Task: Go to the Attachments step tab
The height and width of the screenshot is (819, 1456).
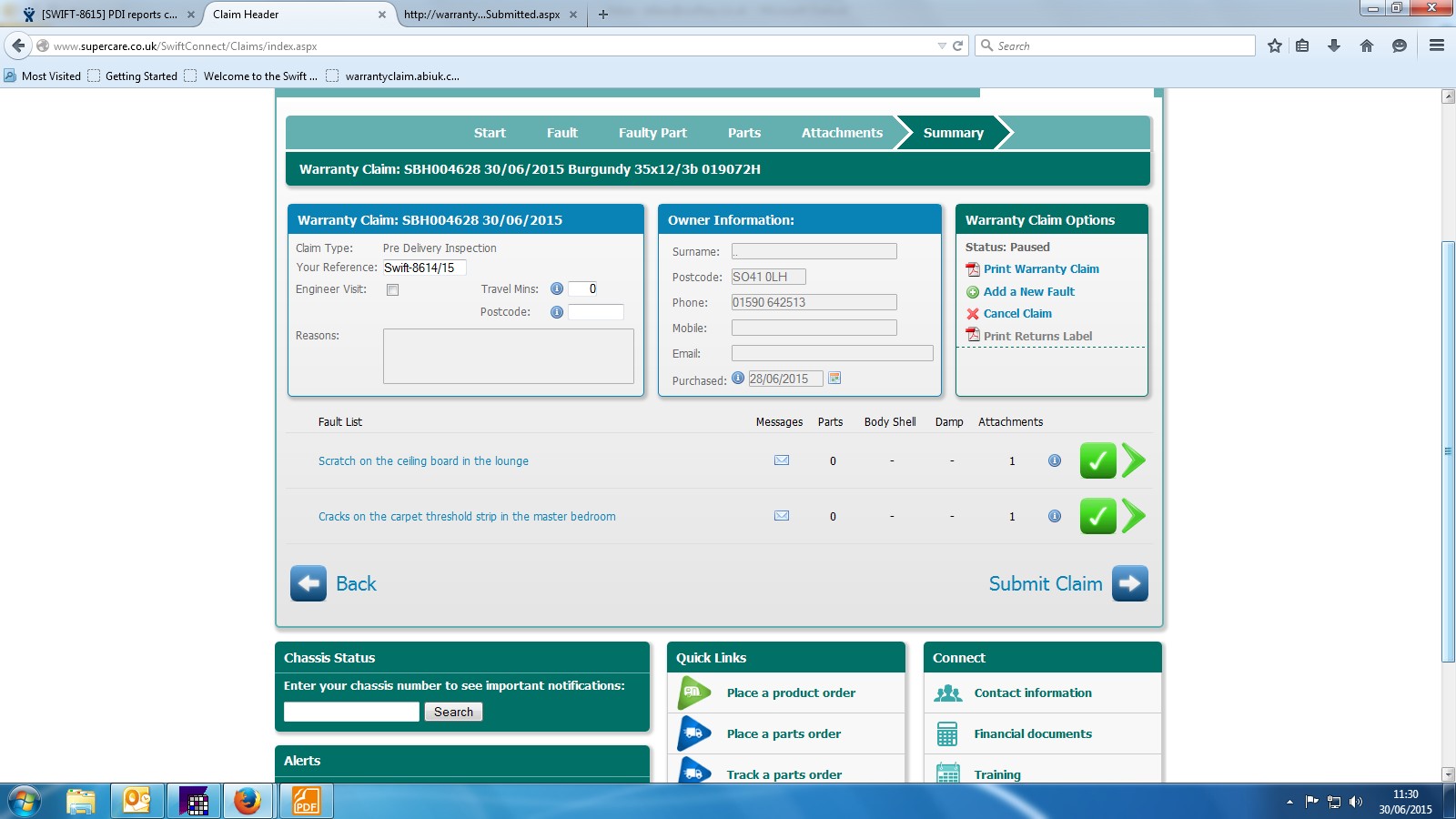Action: point(842,133)
